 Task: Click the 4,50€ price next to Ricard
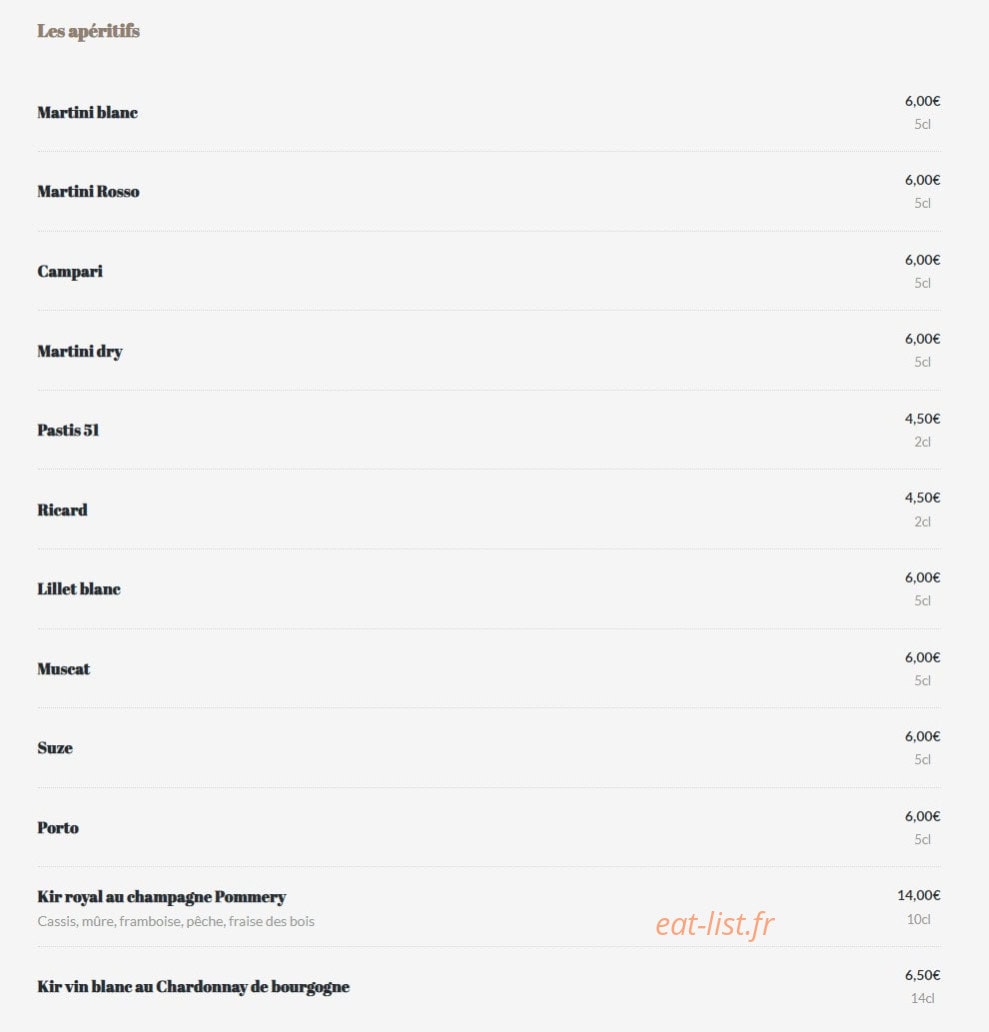[923, 498]
